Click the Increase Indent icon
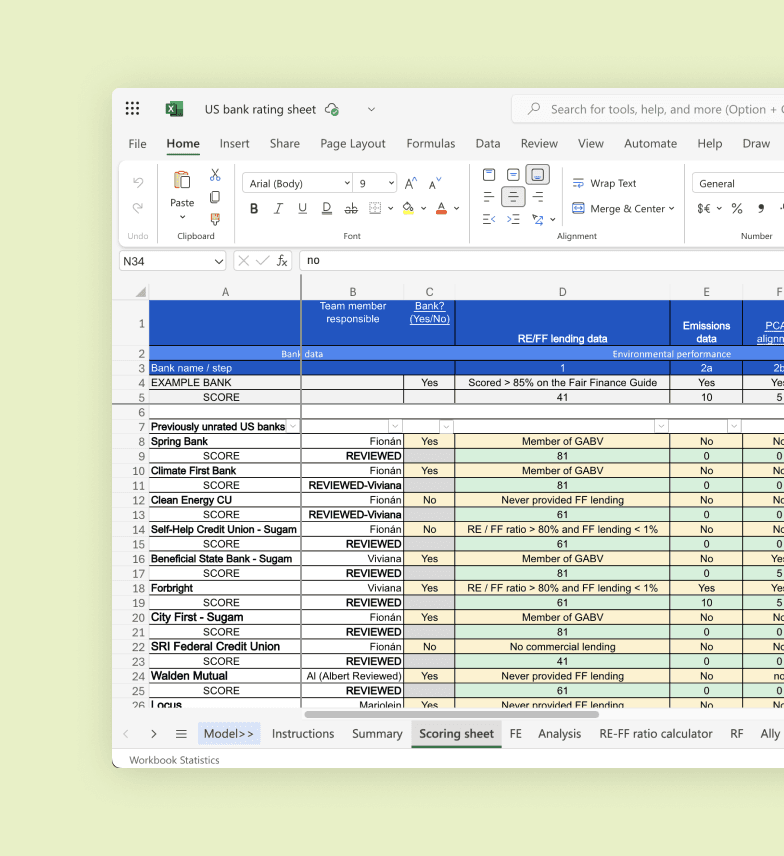The height and width of the screenshot is (856, 784). click(x=513, y=219)
